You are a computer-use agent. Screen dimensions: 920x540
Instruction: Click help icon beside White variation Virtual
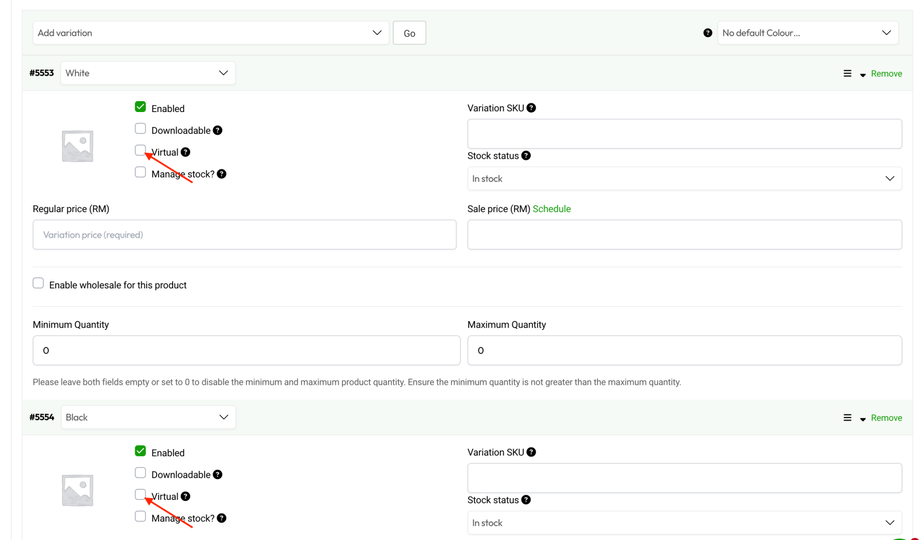tap(185, 152)
